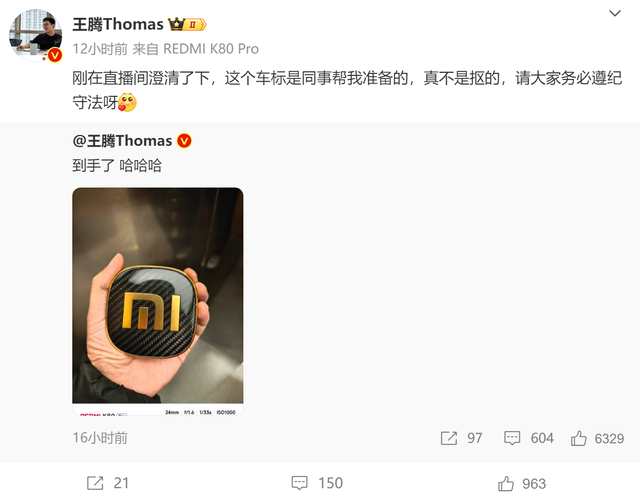640x503 pixels.
Task: Open 王腾Thomas profile avatar
Action: point(36,36)
